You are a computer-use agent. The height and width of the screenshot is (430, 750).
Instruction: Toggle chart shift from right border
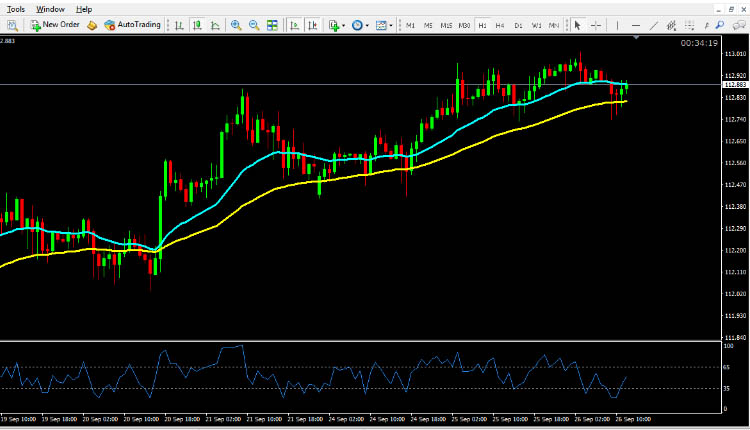coord(313,25)
